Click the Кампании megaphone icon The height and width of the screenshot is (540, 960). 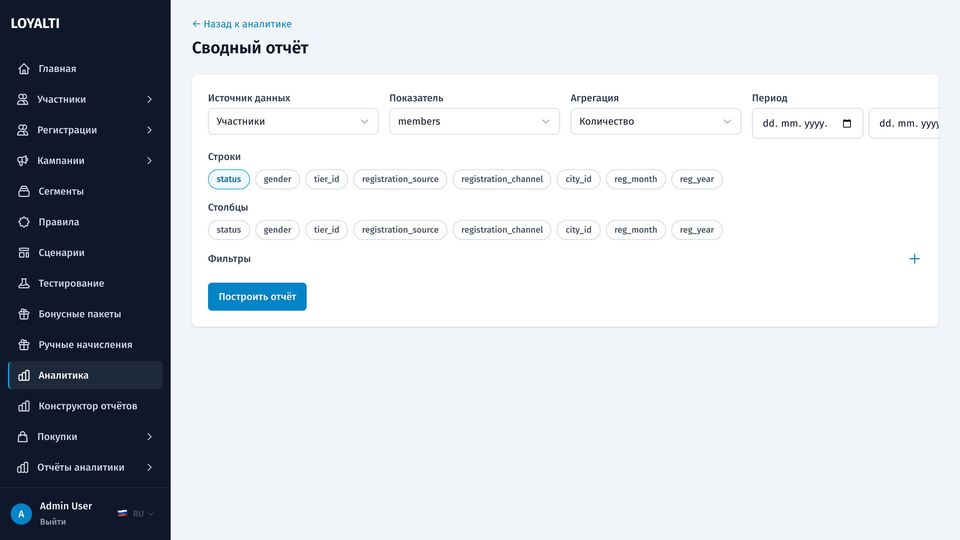(23, 160)
